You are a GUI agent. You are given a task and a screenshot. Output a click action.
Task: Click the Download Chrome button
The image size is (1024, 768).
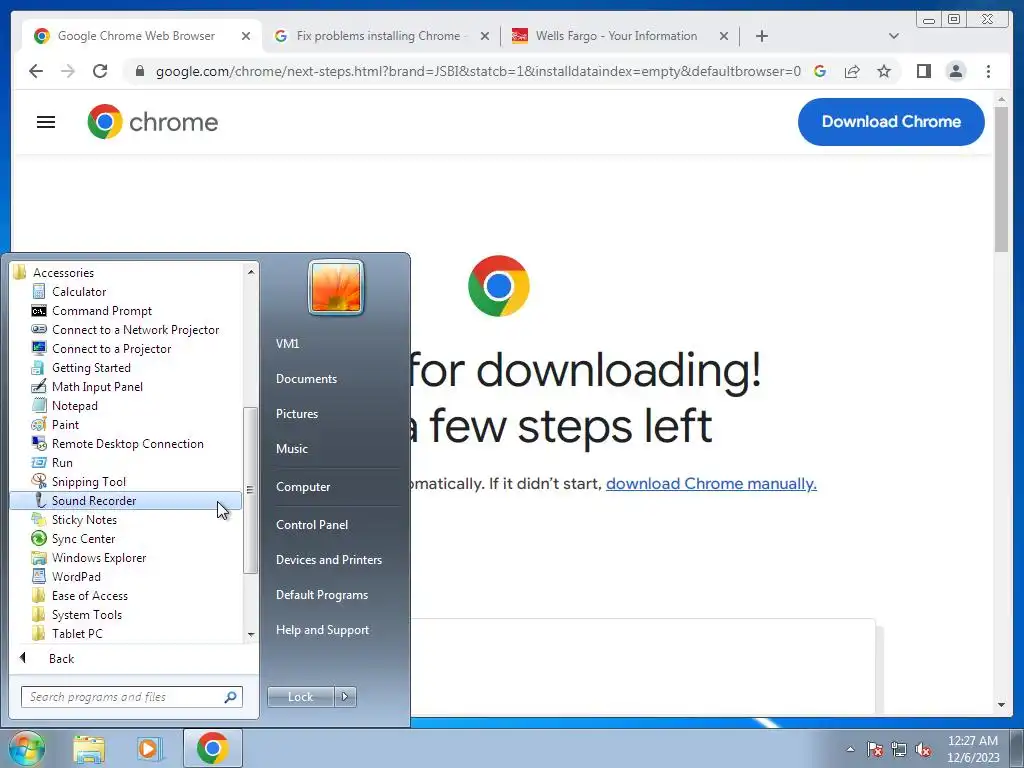pyautogui.click(x=891, y=122)
